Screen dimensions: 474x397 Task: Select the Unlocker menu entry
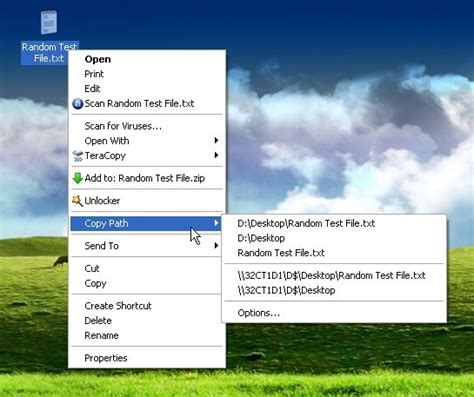point(147,201)
